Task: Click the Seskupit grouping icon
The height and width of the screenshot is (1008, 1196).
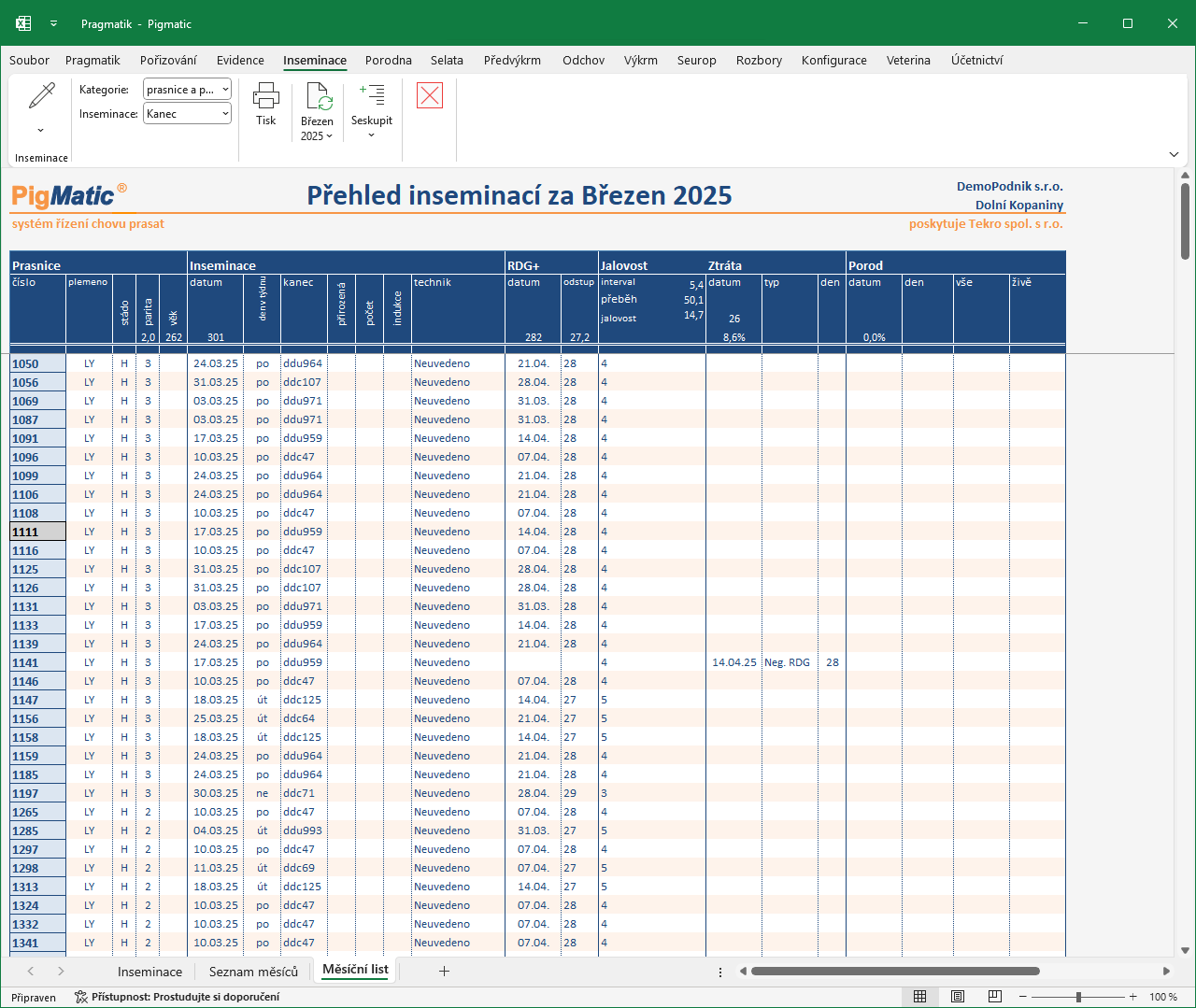Action: (372, 94)
